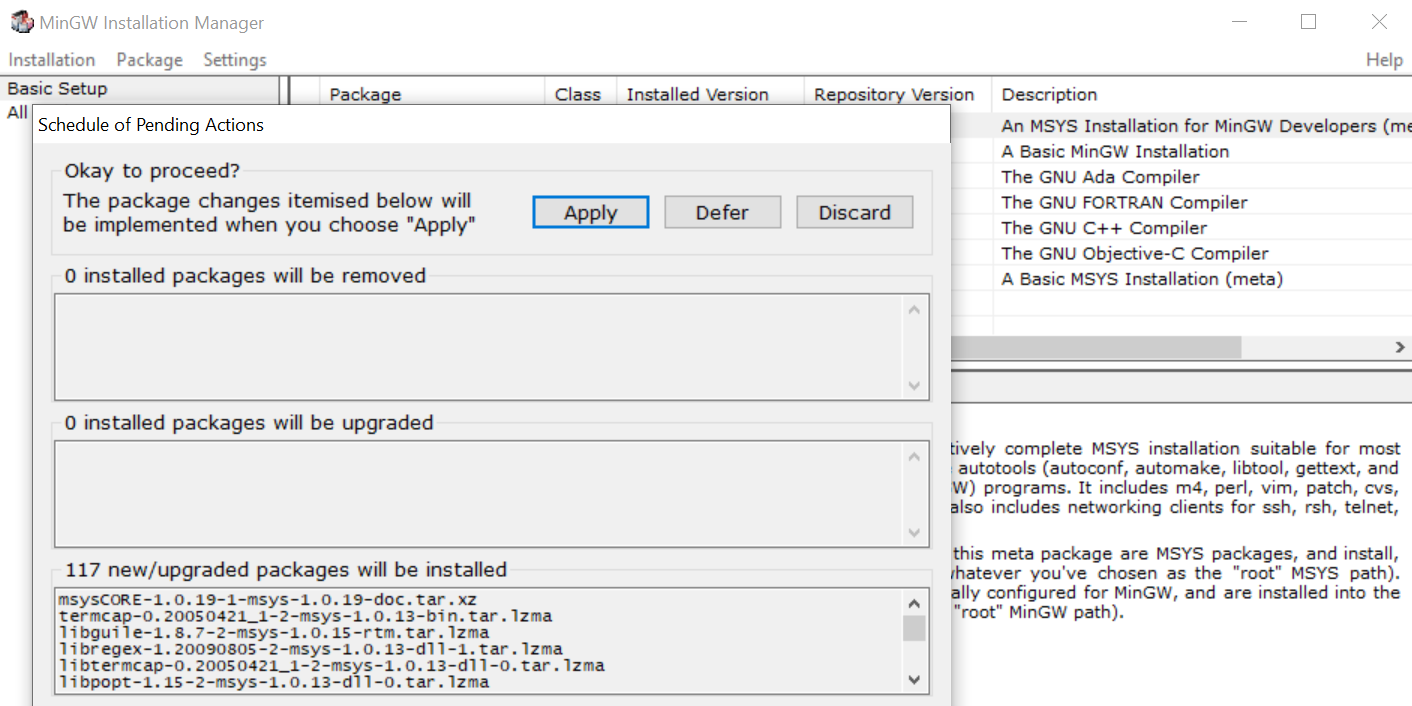Click the Repository Version column header
The width and height of the screenshot is (1412, 706).
pyautogui.click(x=898, y=95)
